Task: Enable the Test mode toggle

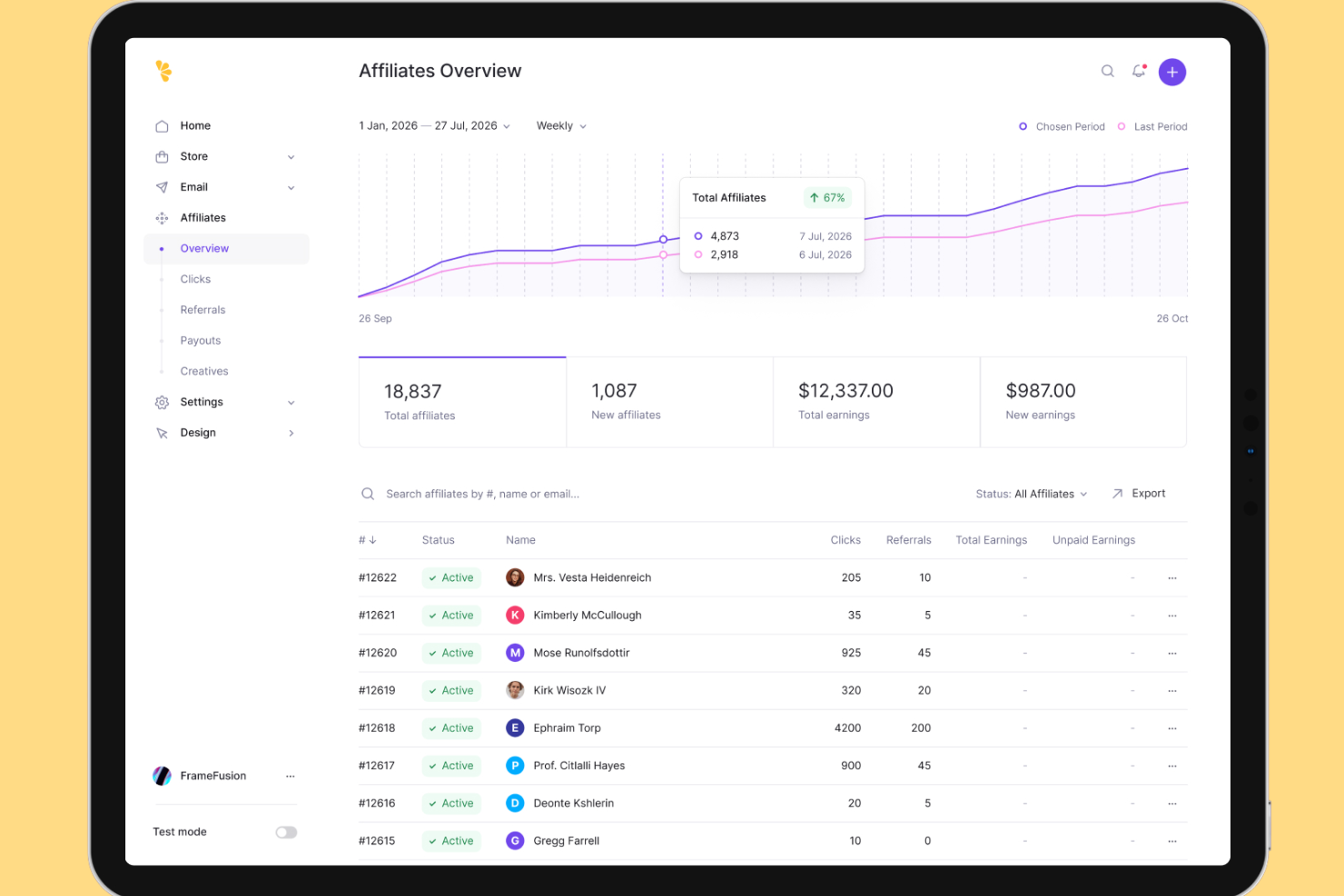Action: (x=286, y=832)
